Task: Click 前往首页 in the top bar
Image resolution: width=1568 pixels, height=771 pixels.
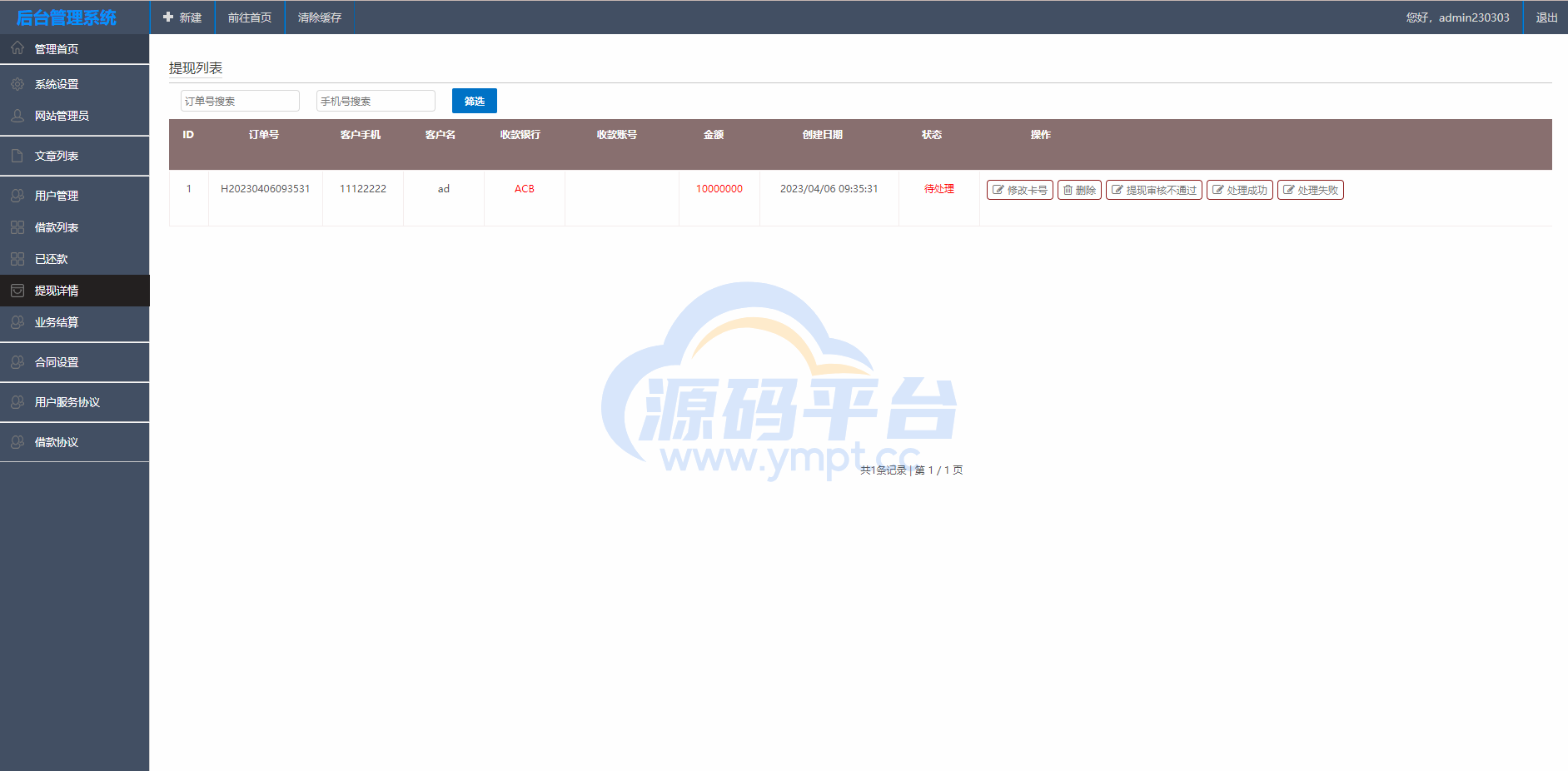Action: coord(250,17)
